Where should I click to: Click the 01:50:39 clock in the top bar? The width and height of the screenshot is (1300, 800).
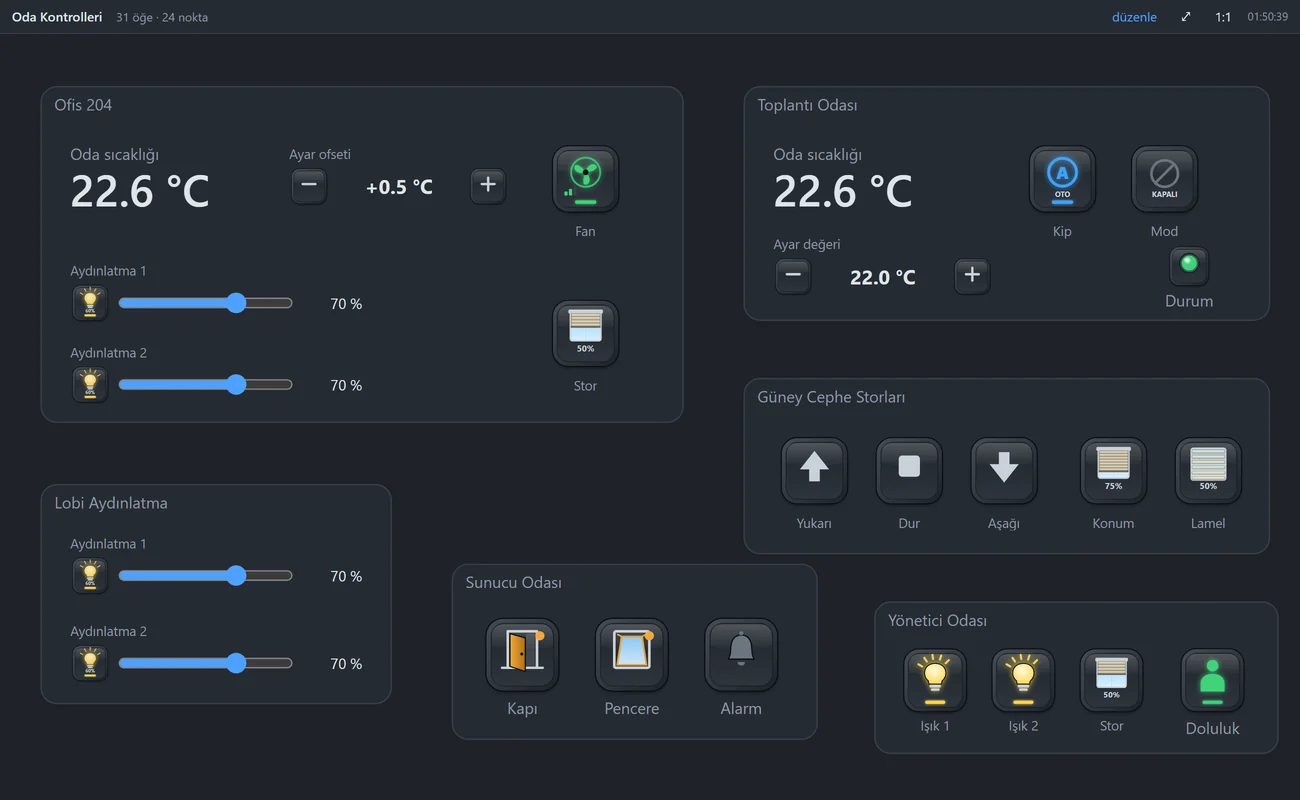click(x=1267, y=17)
